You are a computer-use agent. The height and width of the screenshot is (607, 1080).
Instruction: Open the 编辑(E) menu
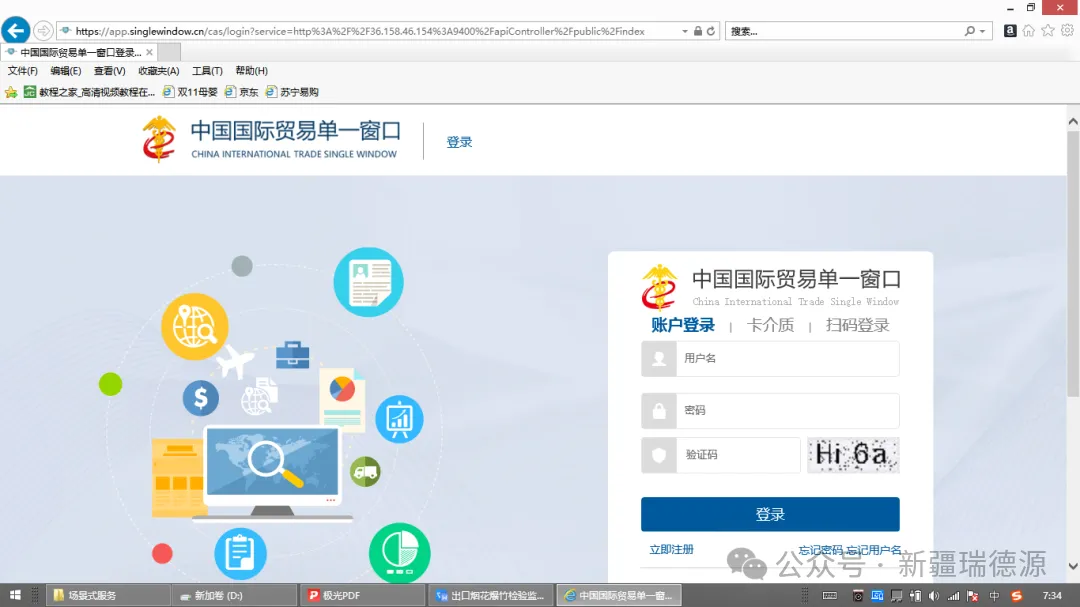[x=65, y=71]
